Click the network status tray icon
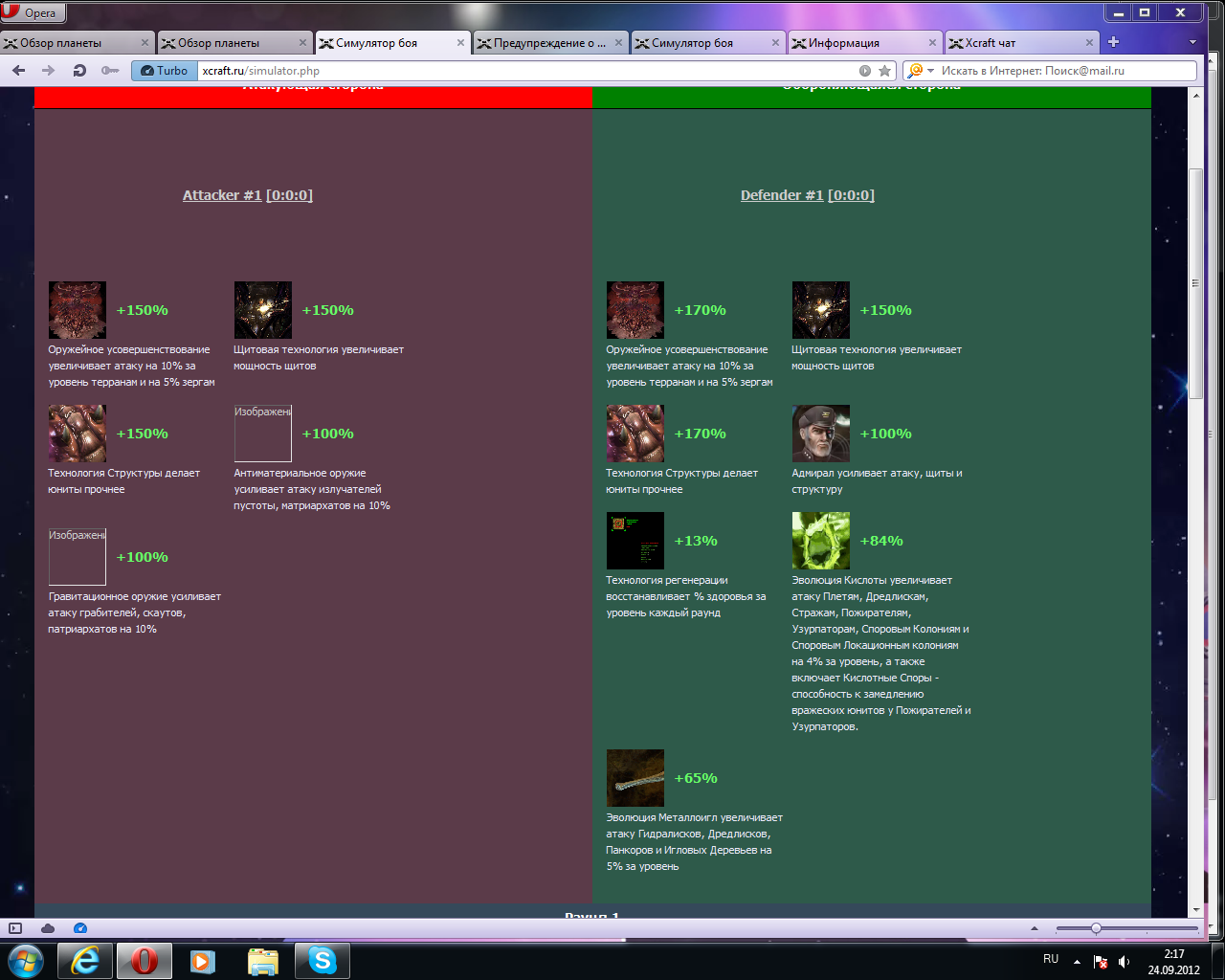 click(1101, 962)
